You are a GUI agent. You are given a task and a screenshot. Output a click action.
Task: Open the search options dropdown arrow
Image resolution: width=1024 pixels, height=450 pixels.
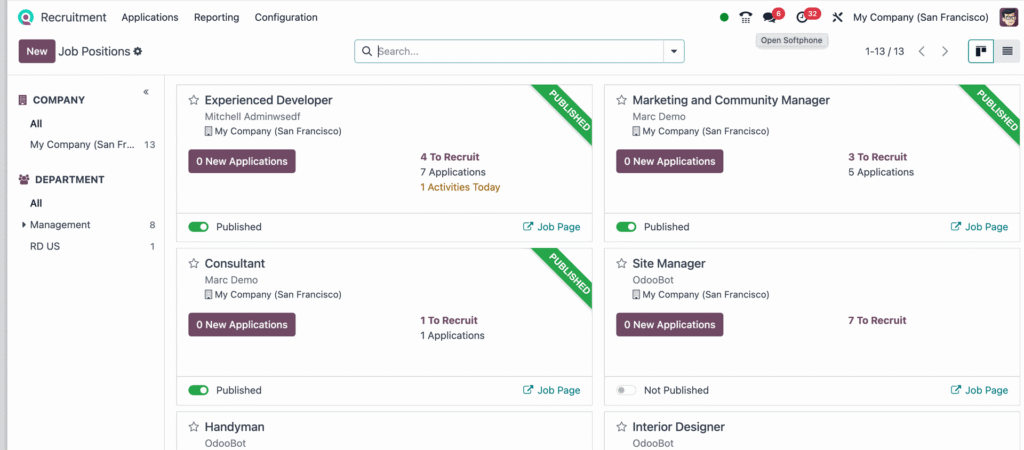674,51
